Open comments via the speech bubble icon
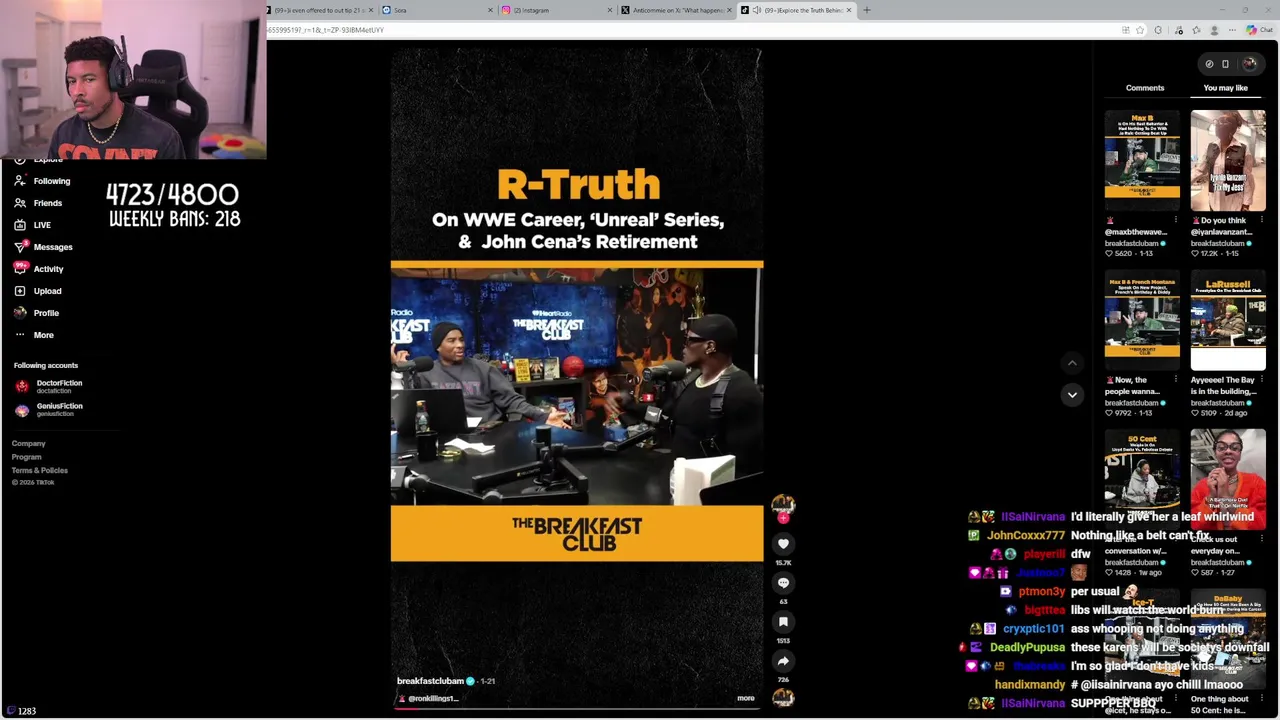1280x720 pixels. pos(783,583)
